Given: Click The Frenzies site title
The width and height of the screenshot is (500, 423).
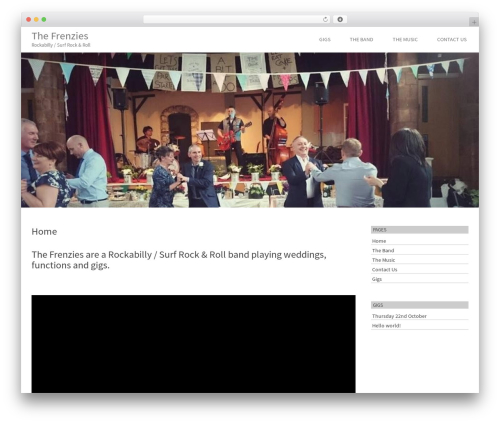Looking at the screenshot, I should click(x=60, y=36).
